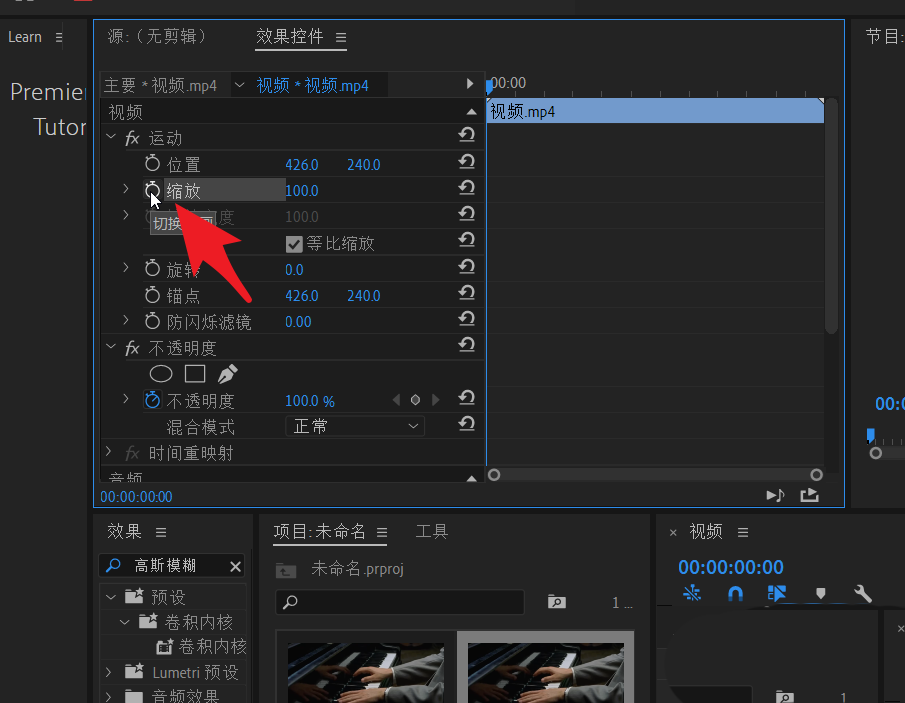
Task: Create a 4-point polygon mask
Action: pos(195,374)
